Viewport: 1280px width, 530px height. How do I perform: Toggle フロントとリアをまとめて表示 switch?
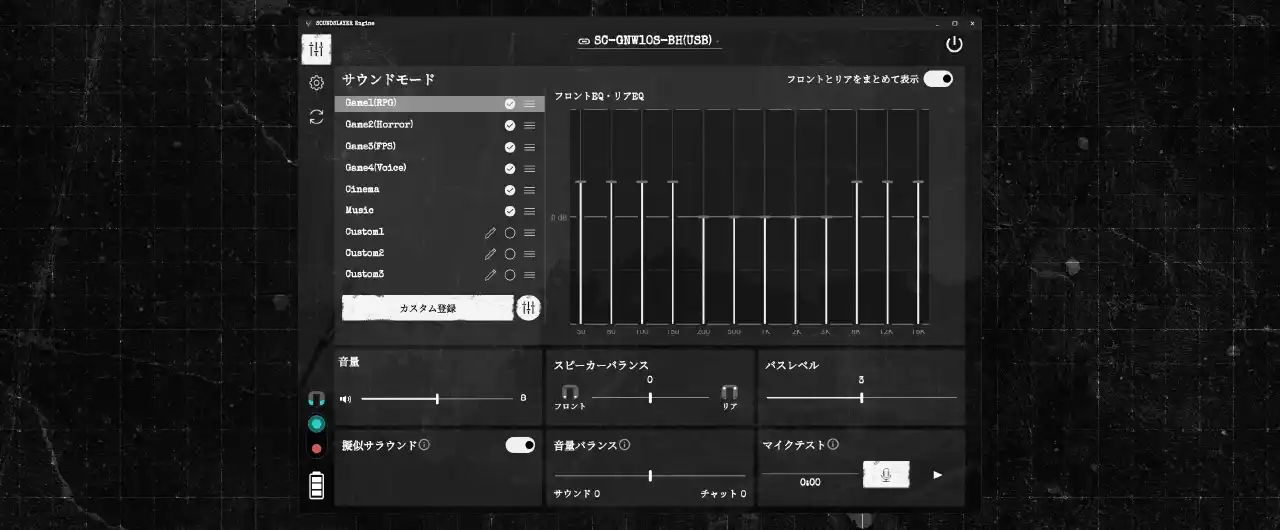click(x=937, y=79)
